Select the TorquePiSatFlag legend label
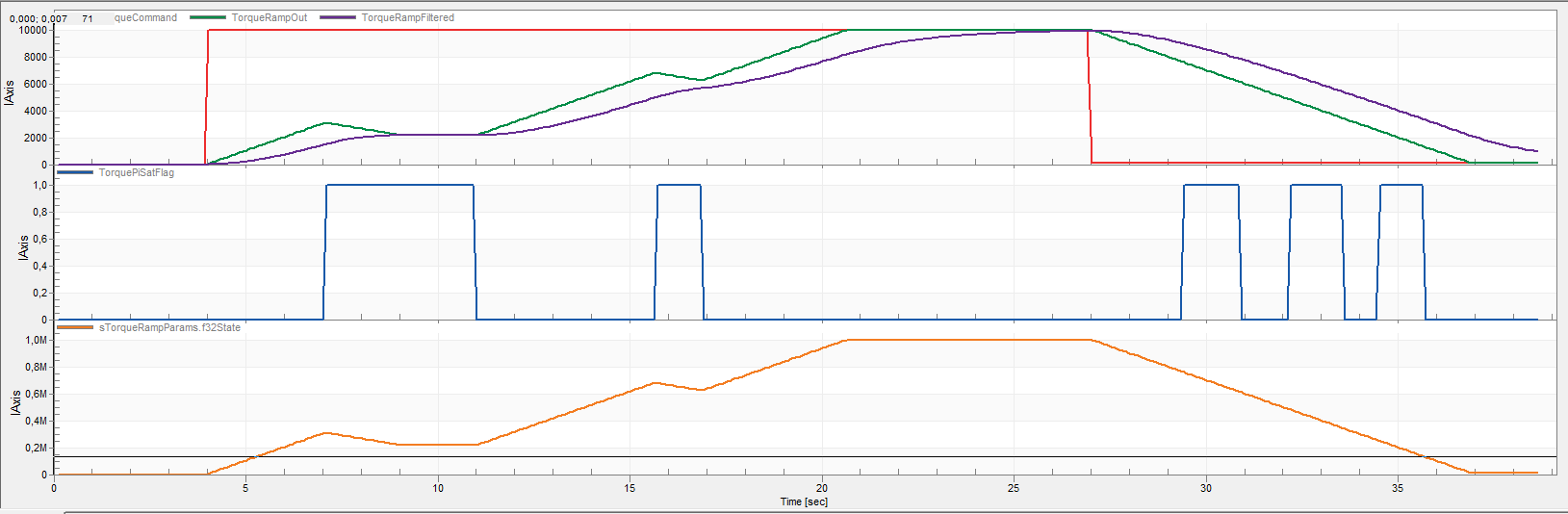Image resolution: width=1568 pixels, height=514 pixels. pos(137,173)
